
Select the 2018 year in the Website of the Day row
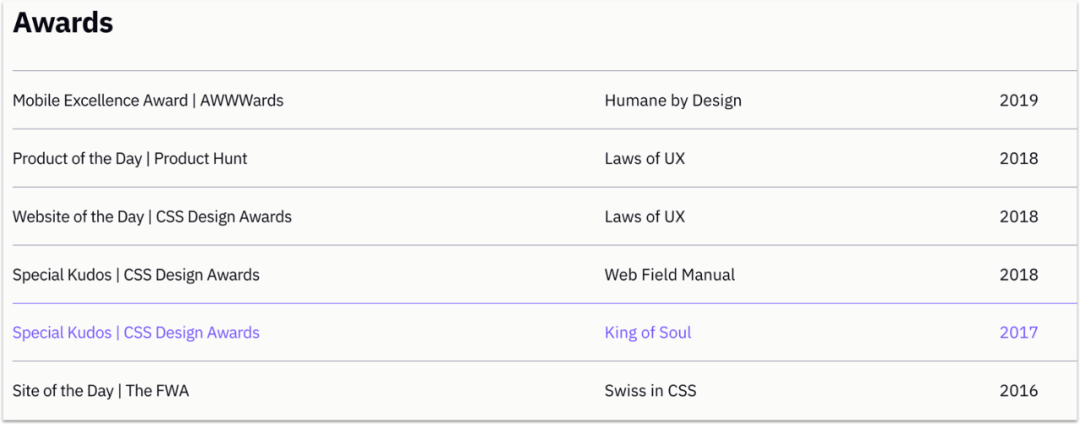click(1019, 217)
